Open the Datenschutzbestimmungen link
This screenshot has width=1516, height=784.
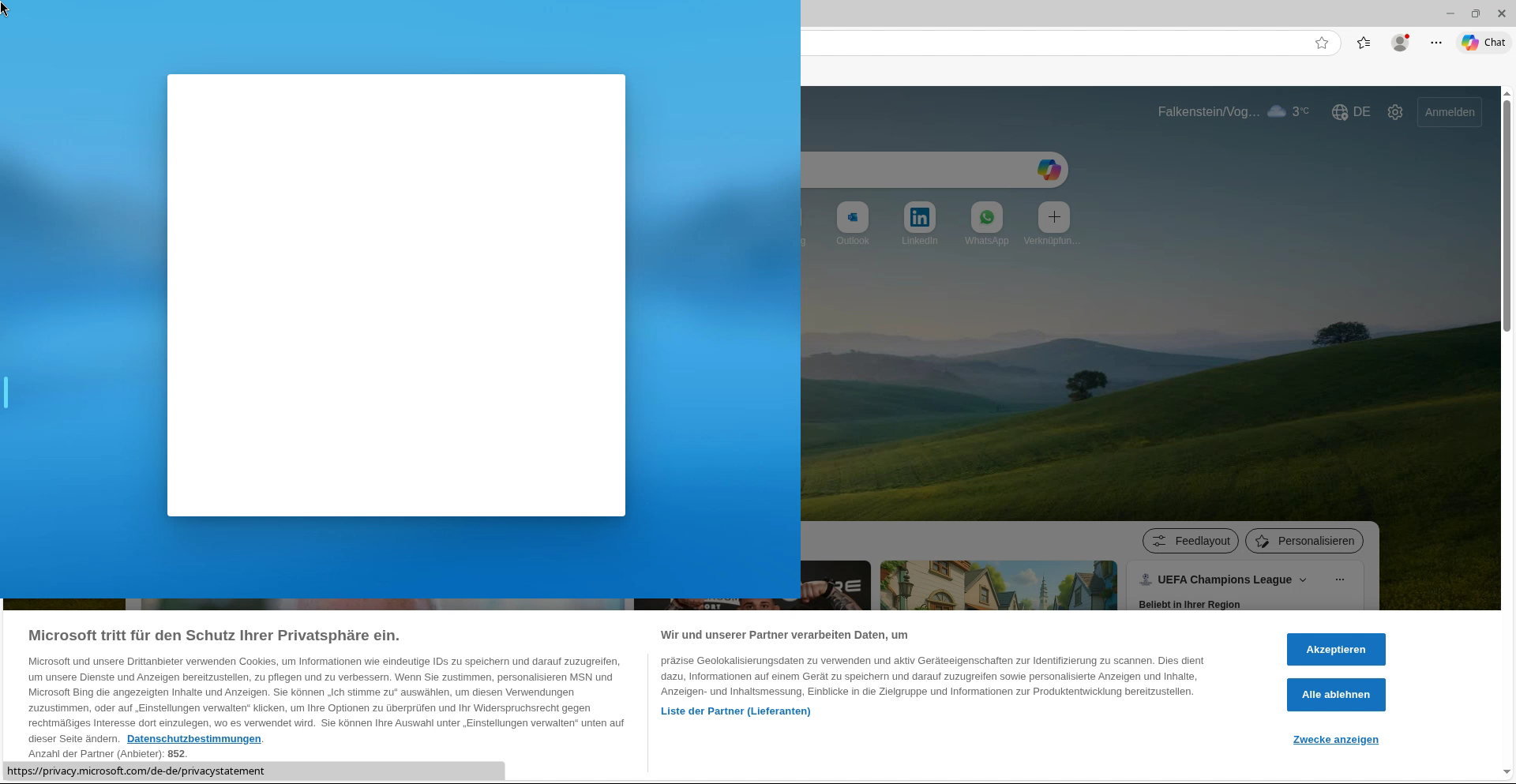(x=193, y=739)
